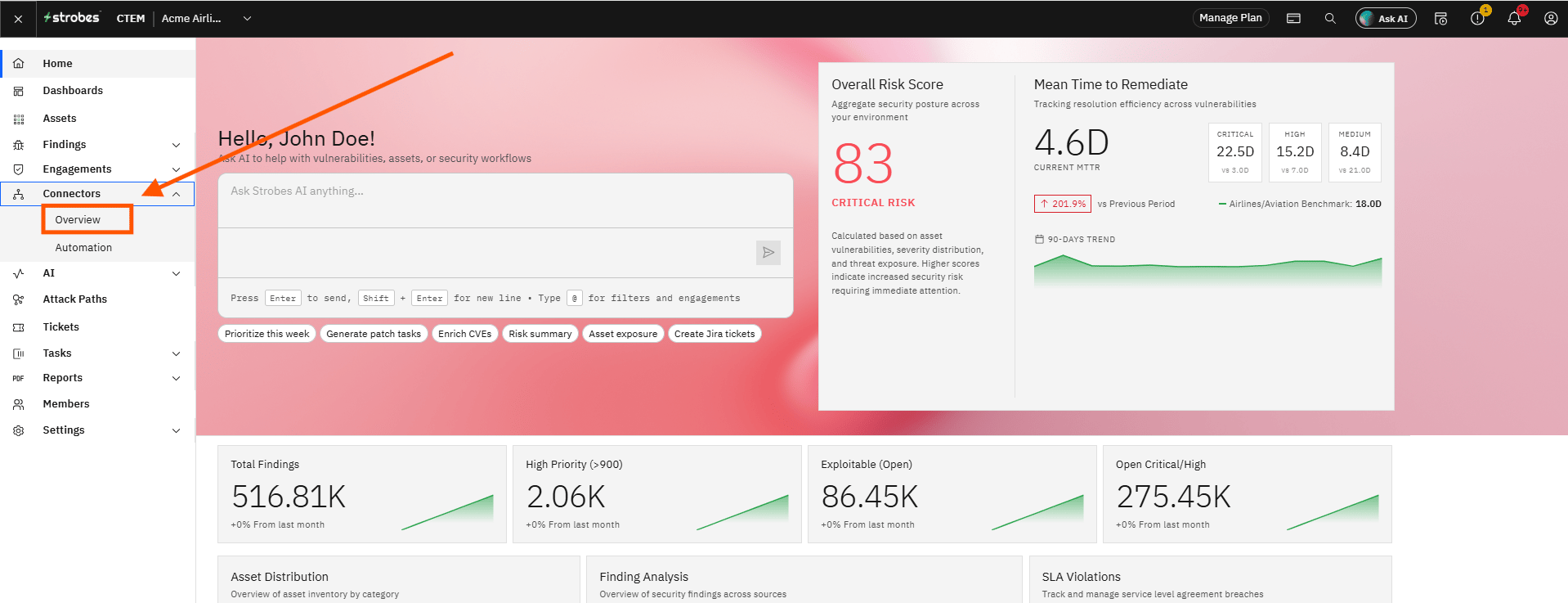1568x603 pixels.
Task: Select Automation under Connectors
Action: (83, 247)
